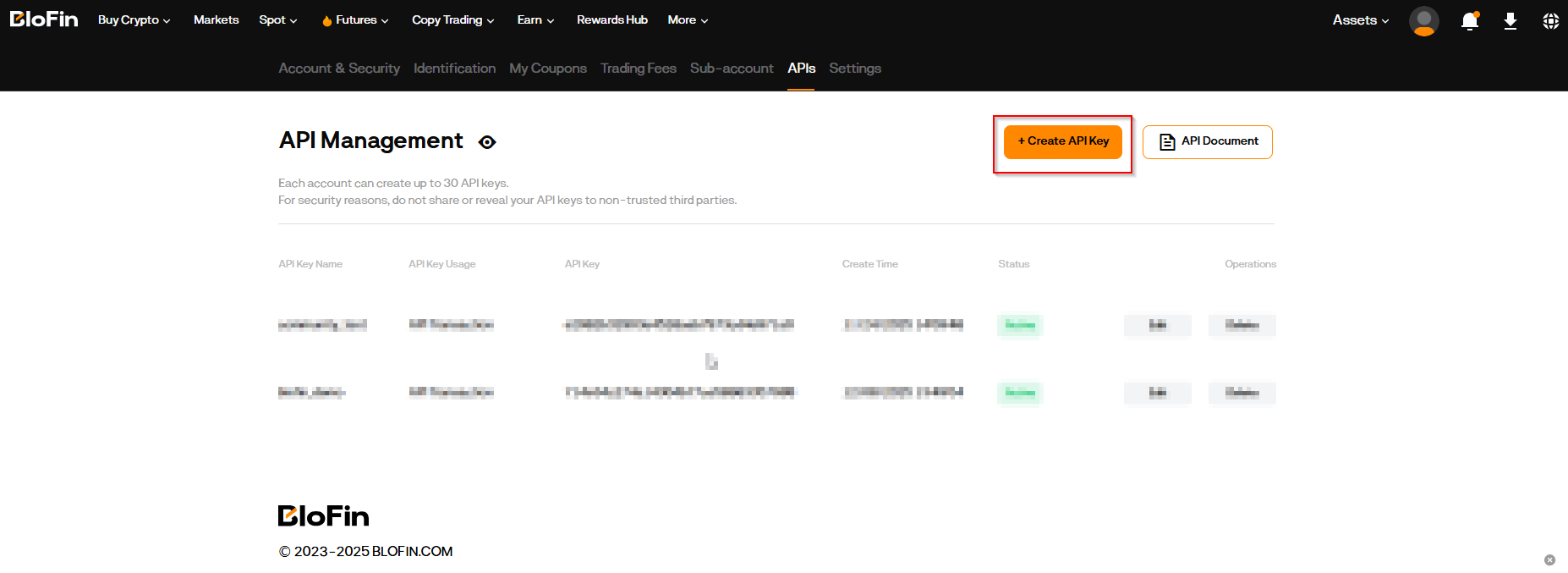The image size is (1568, 573).
Task: Expand the Futures dropdown menu
Action: (x=355, y=20)
